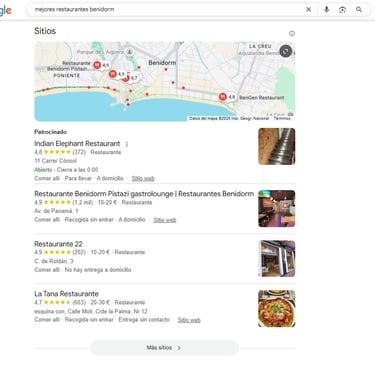Click the magnifying glass search icon
This screenshot has height=366, width=375.
[x=359, y=10]
